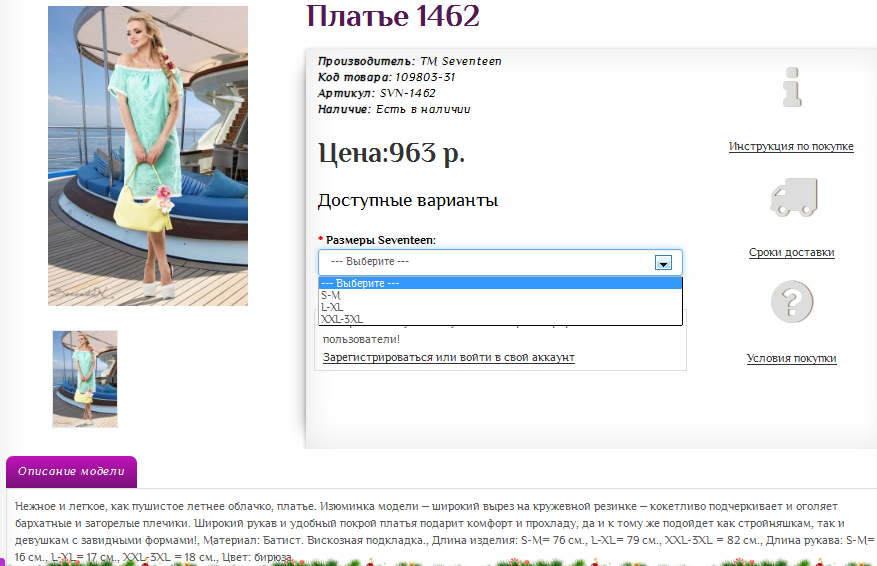Select the L-XL size option

click(x=332, y=307)
